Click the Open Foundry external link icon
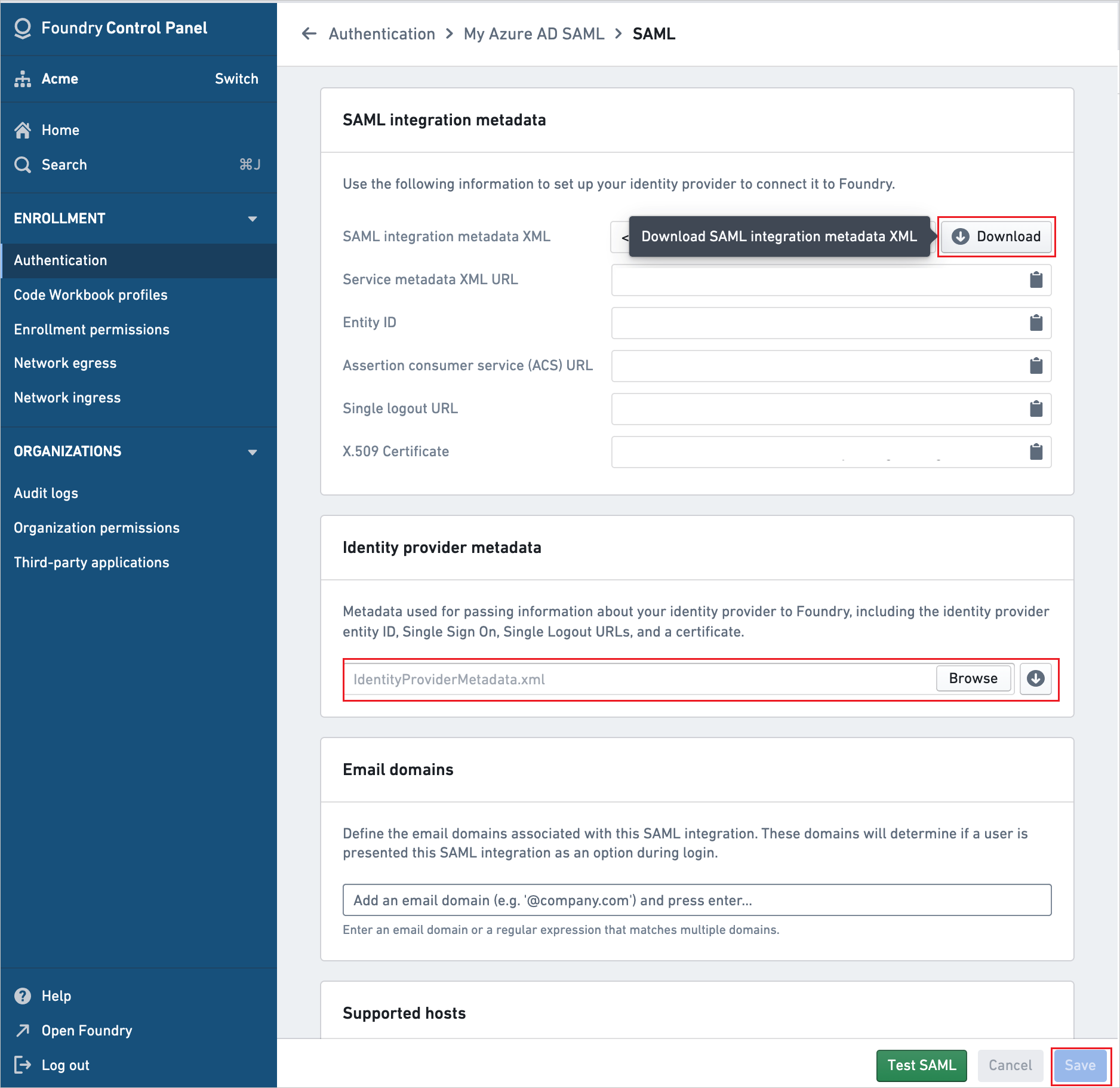The height and width of the screenshot is (1088, 1120). pos(23,1029)
